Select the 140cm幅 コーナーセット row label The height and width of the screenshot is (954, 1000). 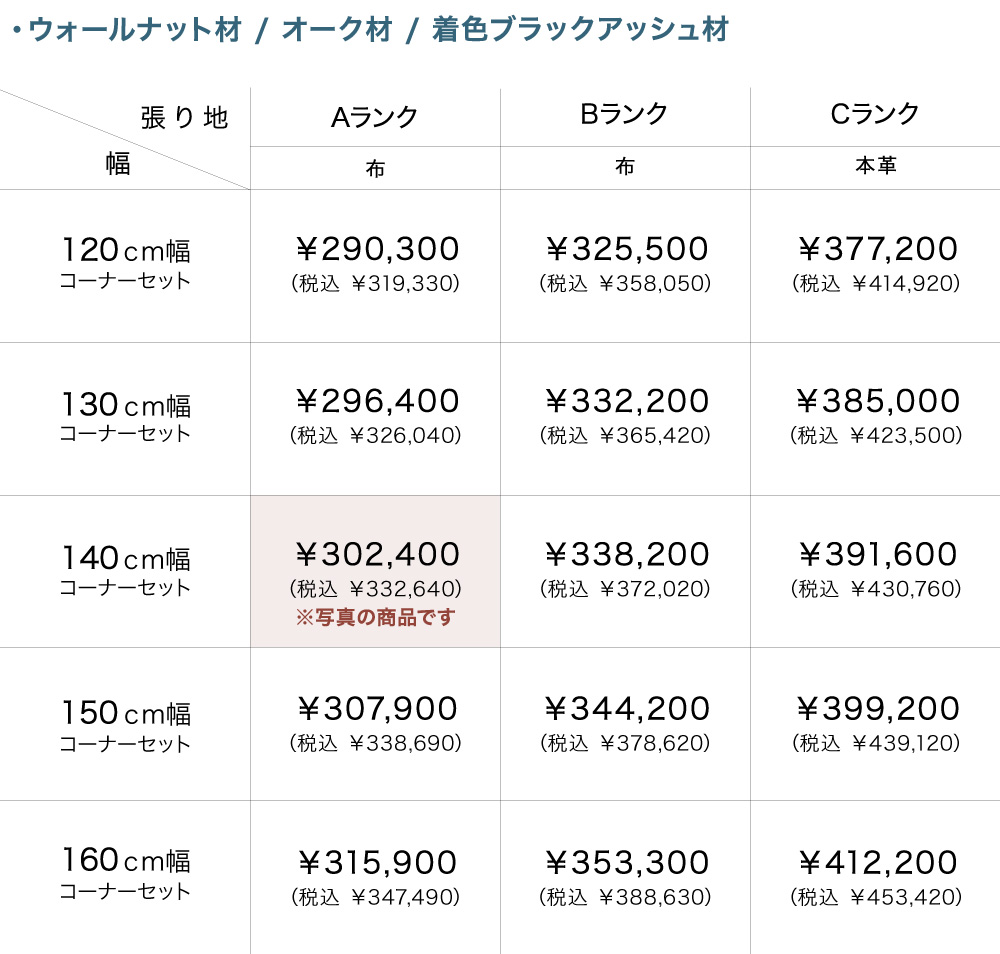coord(125,570)
